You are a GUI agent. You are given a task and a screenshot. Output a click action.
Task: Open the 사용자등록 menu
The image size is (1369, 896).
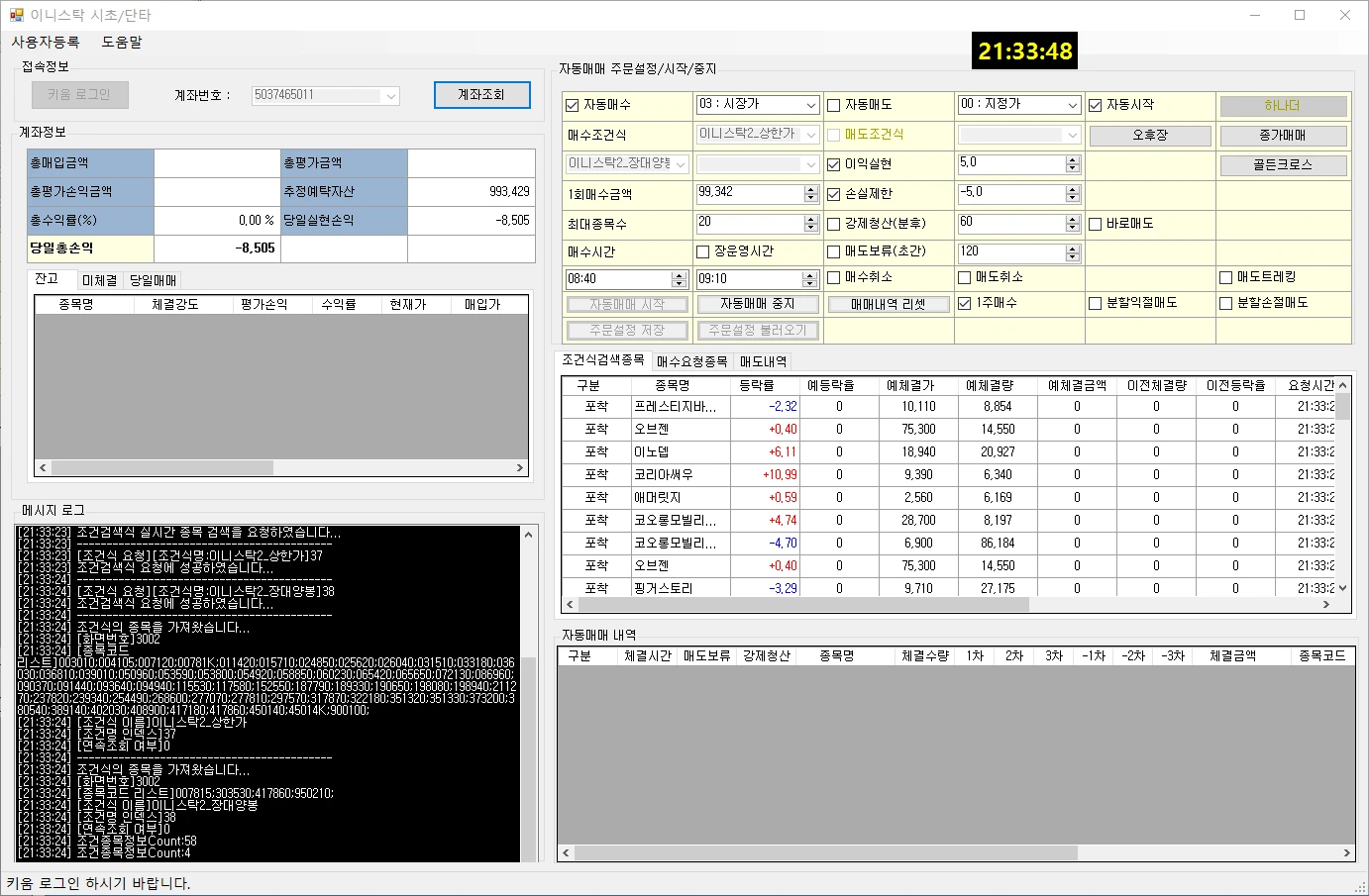click(46, 43)
